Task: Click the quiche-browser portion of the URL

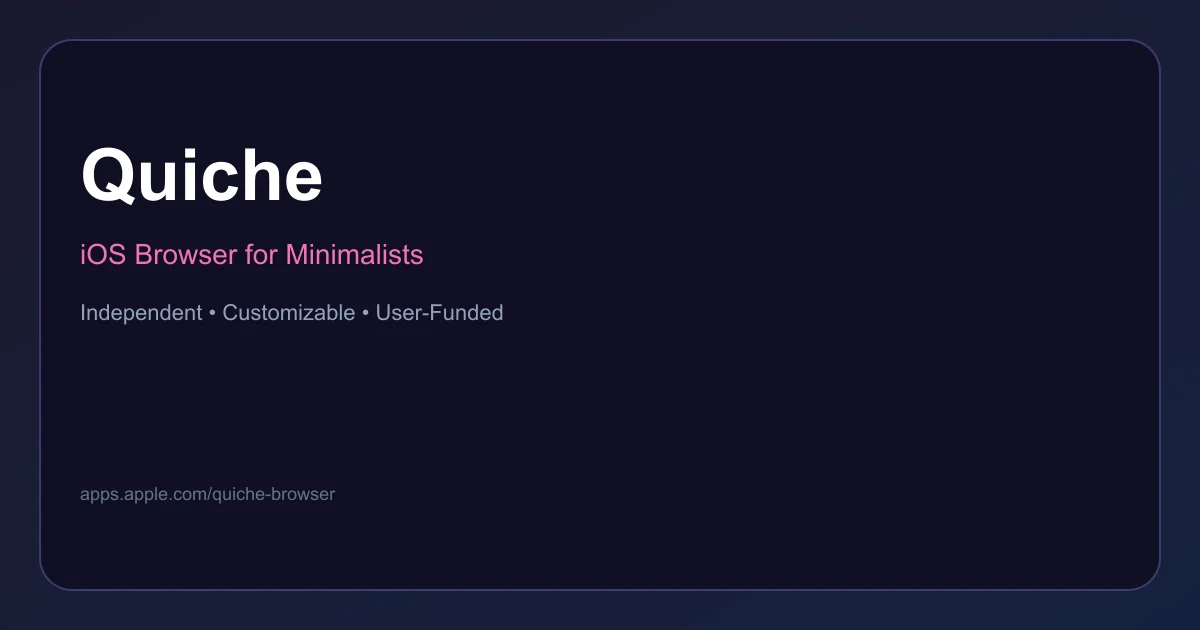Action: coord(273,494)
